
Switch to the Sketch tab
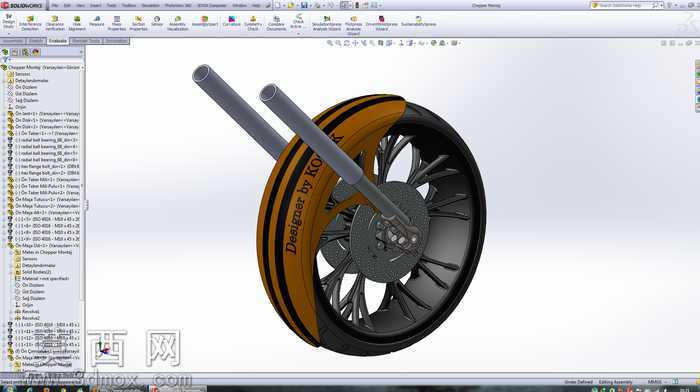tap(36, 41)
